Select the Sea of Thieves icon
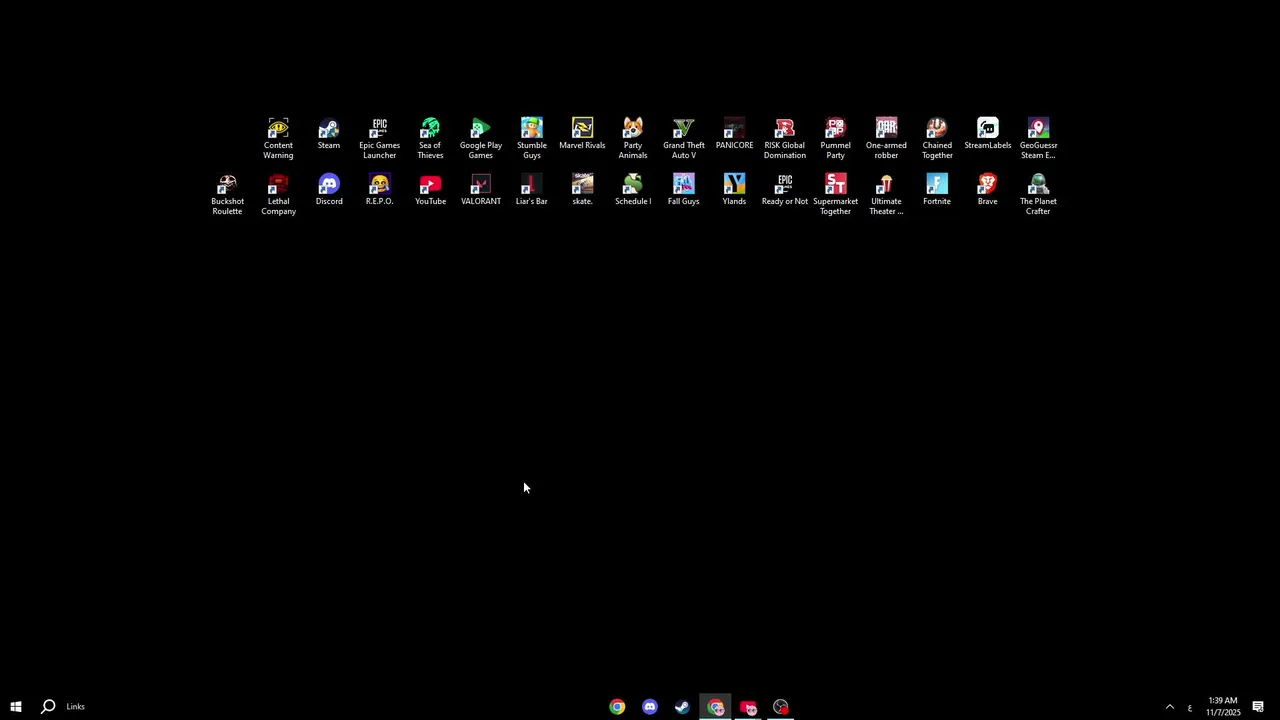The image size is (1280, 720). pos(430,138)
